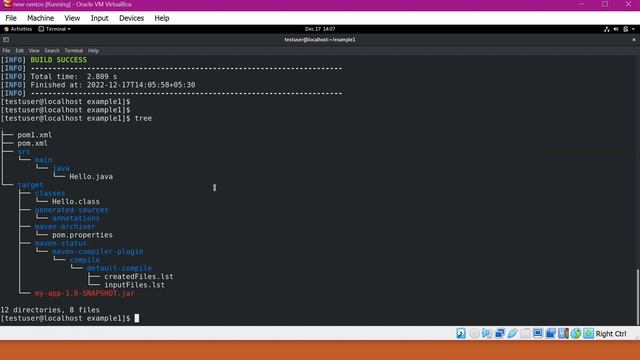Click pom1.xml in the tree output
Image resolution: width=640 pixels, height=360 pixels.
click(x=35, y=135)
